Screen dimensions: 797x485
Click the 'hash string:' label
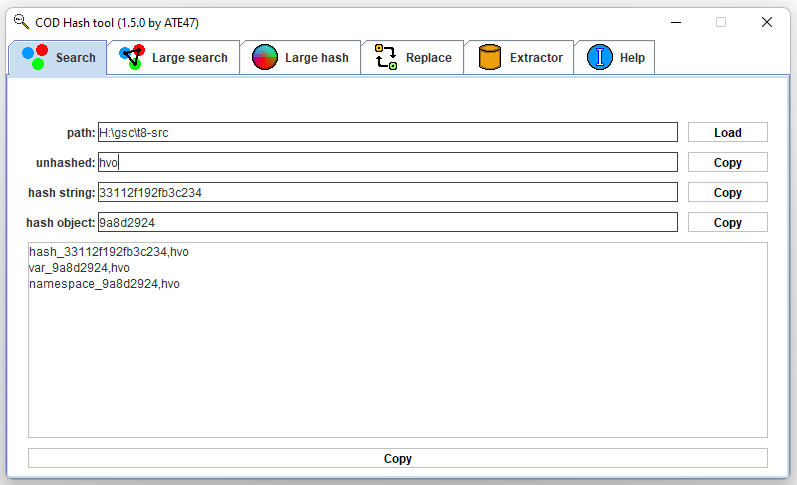62,193
